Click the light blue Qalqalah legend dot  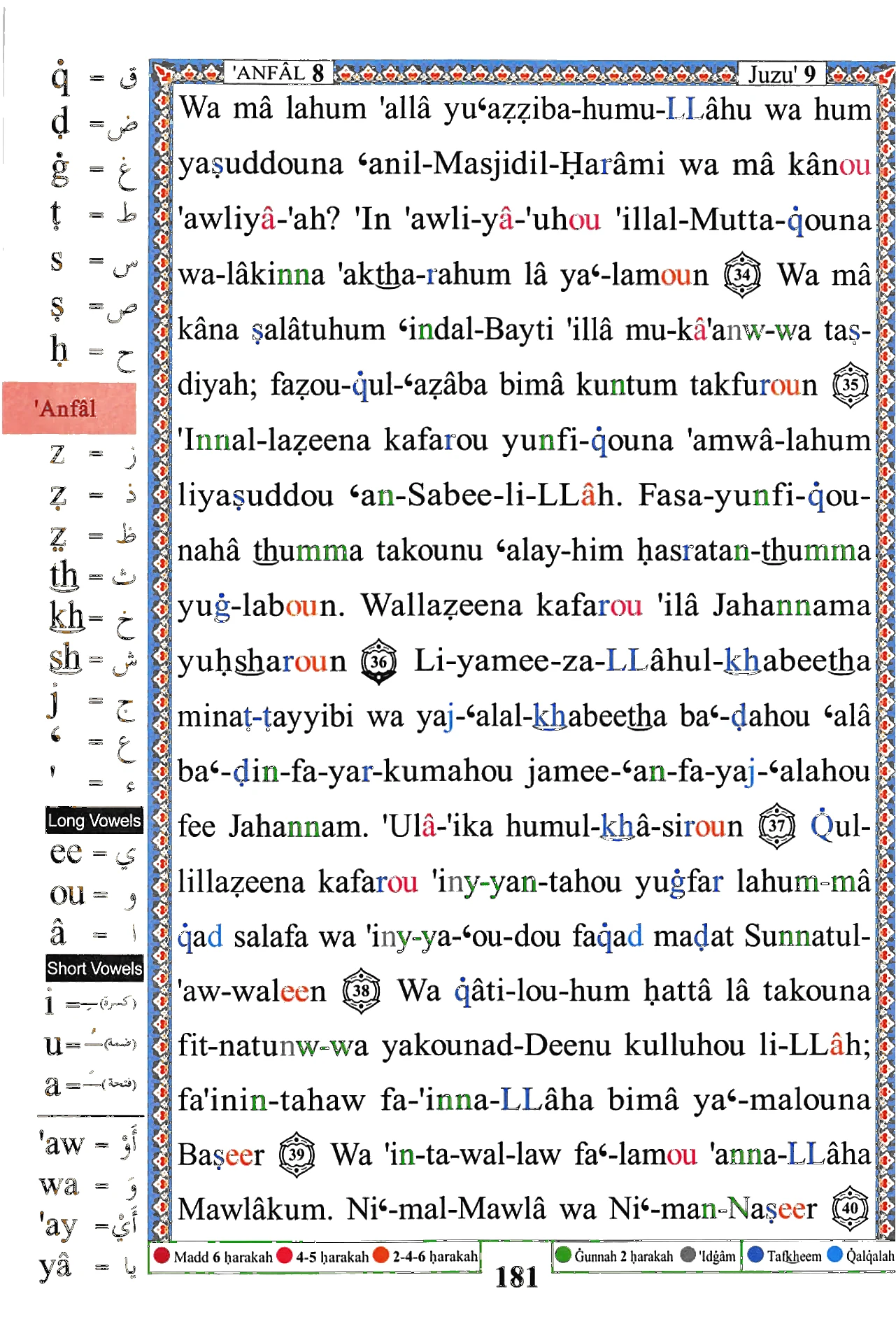click(835, 1255)
